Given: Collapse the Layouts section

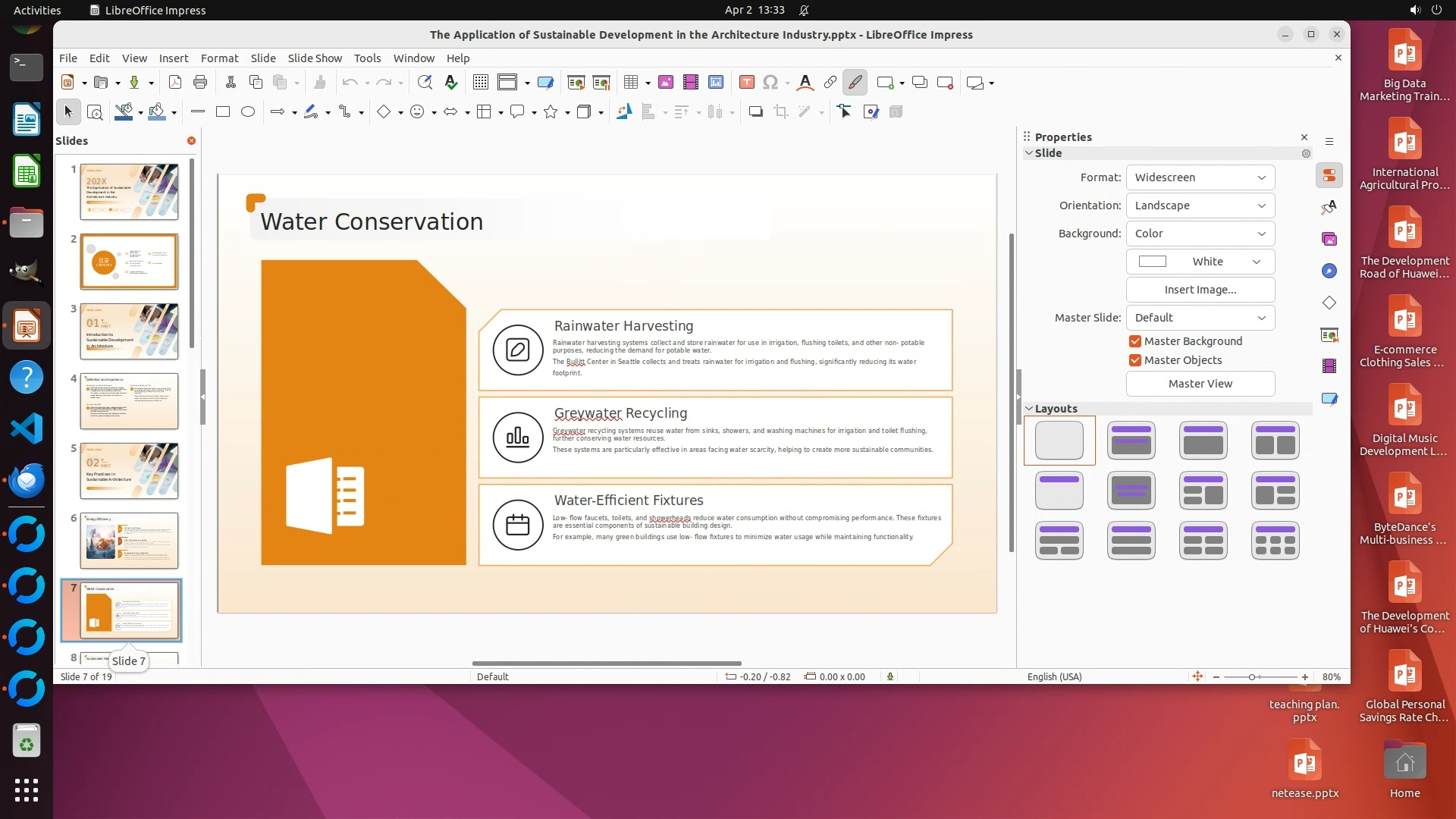Looking at the screenshot, I should tap(1029, 408).
